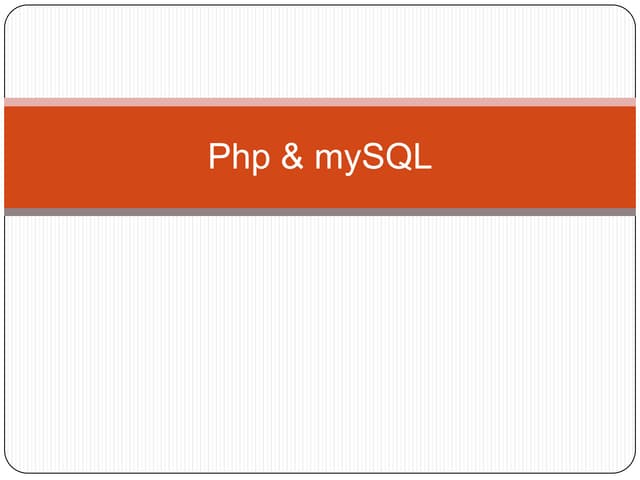Click the top-left rounded corner of the slide
Image resolution: width=640 pixels, height=480 pixels.
click(10, 11)
